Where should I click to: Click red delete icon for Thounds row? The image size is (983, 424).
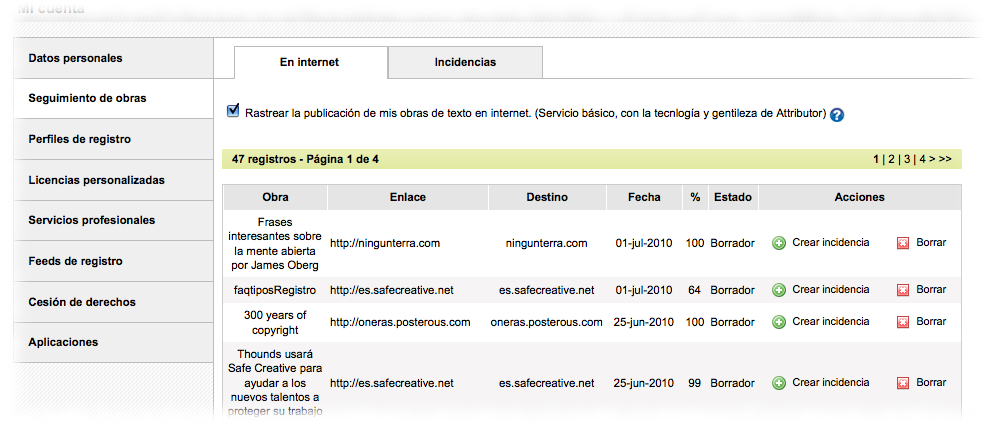(x=903, y=383)
